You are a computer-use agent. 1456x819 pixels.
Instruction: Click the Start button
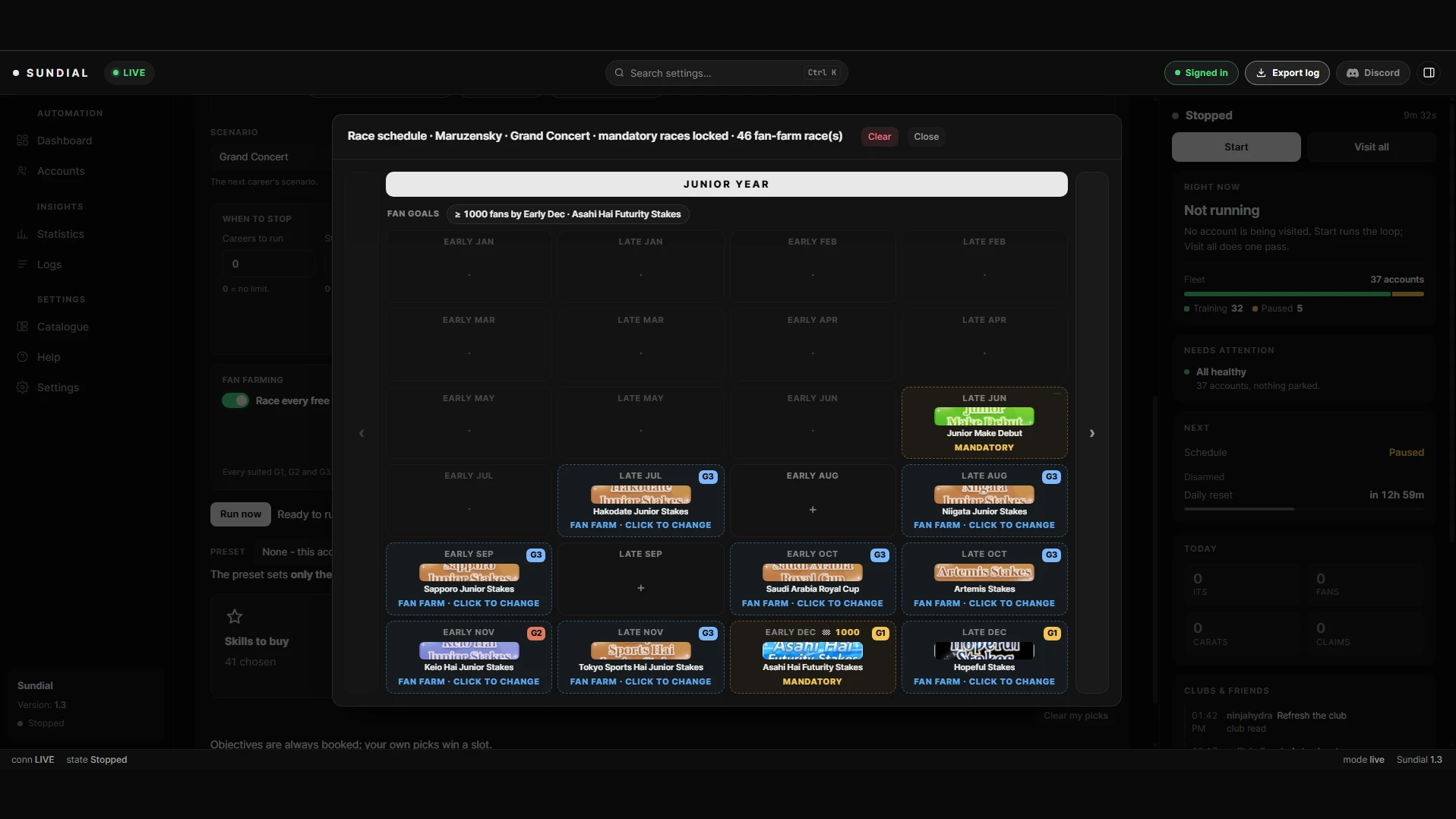[x=1236, y=147]
